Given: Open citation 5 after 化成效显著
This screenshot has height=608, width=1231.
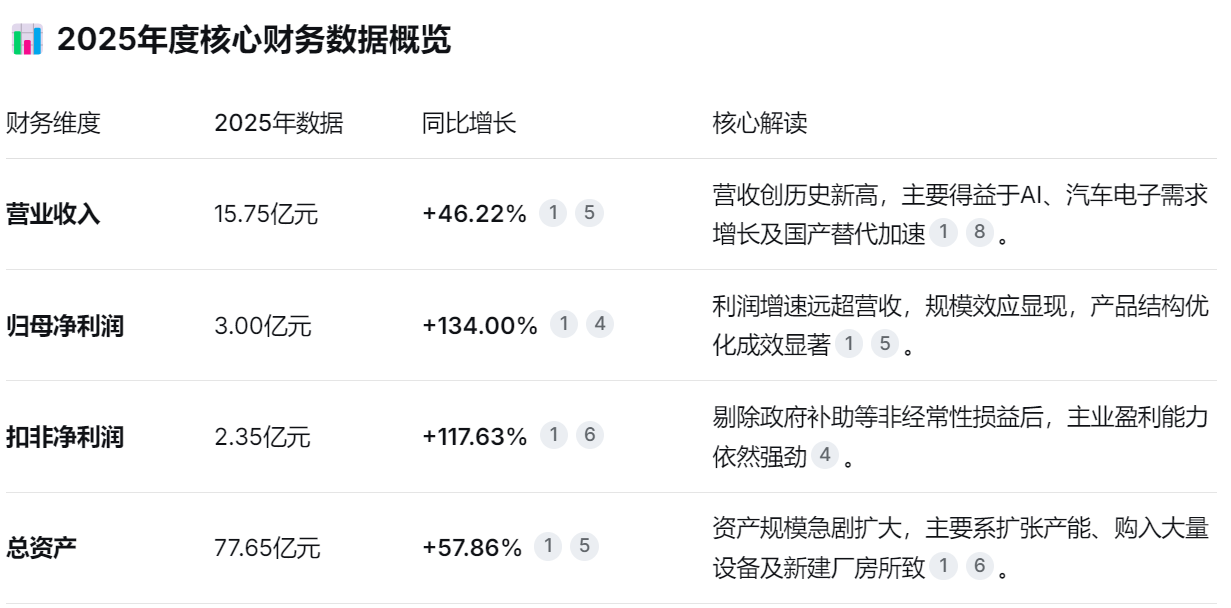Looking at the screenshot, I should (x=884, y=345).
